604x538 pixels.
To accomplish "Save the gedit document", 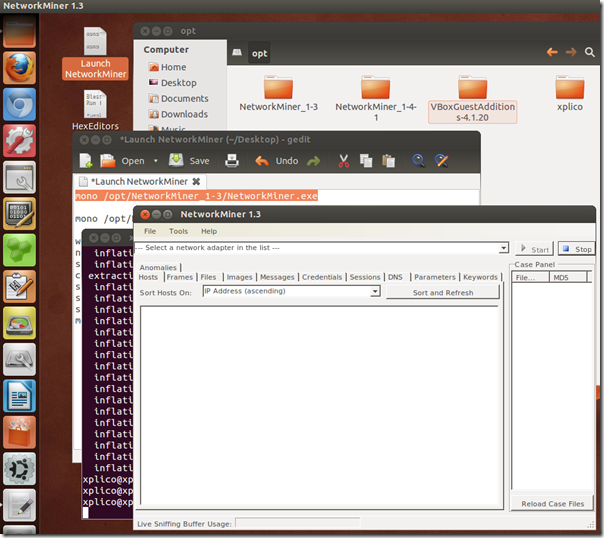I will point(189,161).
